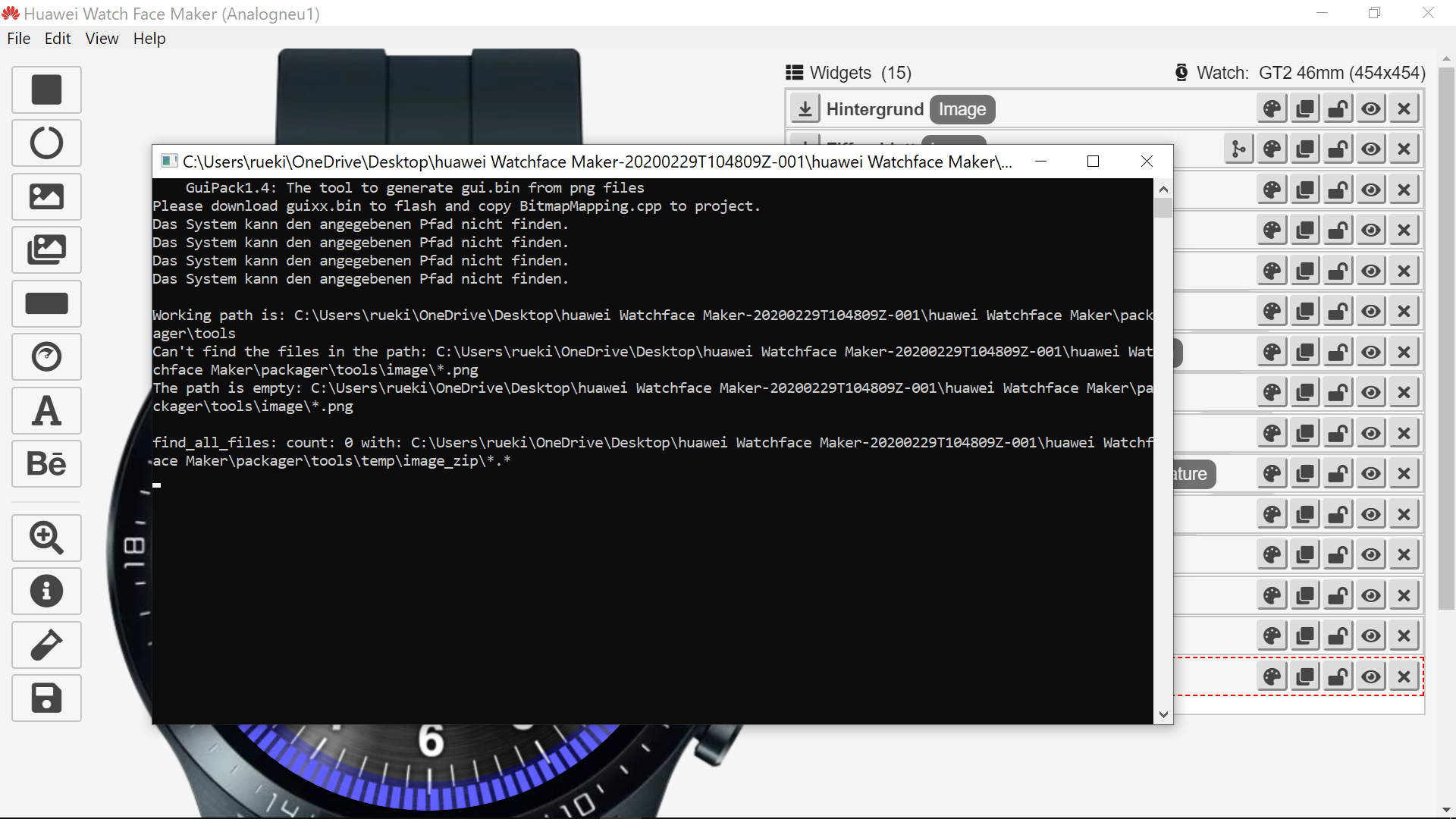Toggle lock on the red-dashed selected widget

(1338, 676)
